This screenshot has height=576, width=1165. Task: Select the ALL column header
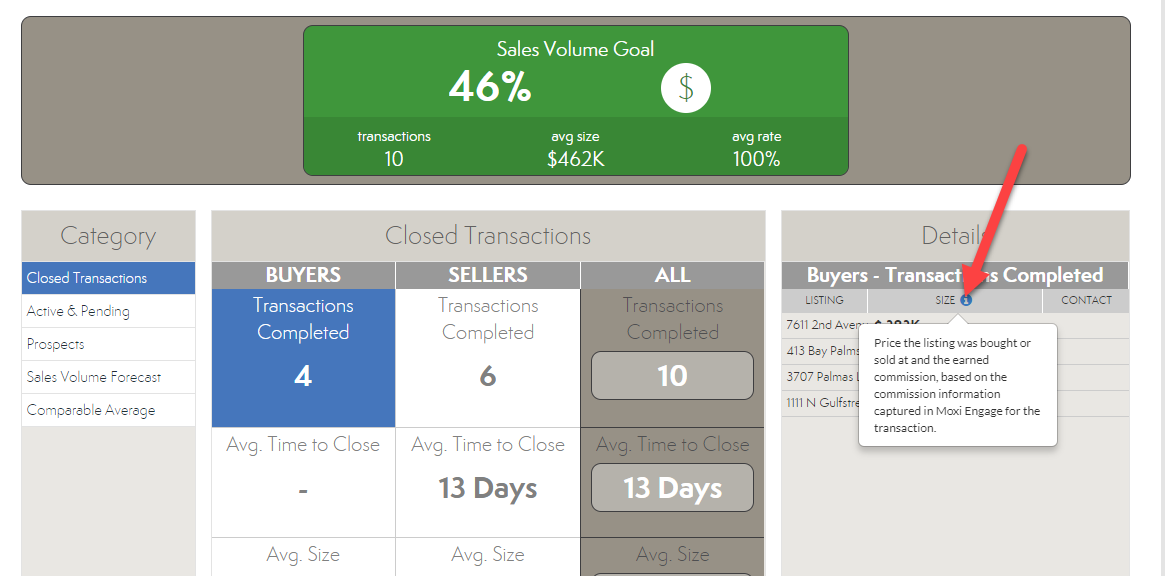(x=672, y=274)
